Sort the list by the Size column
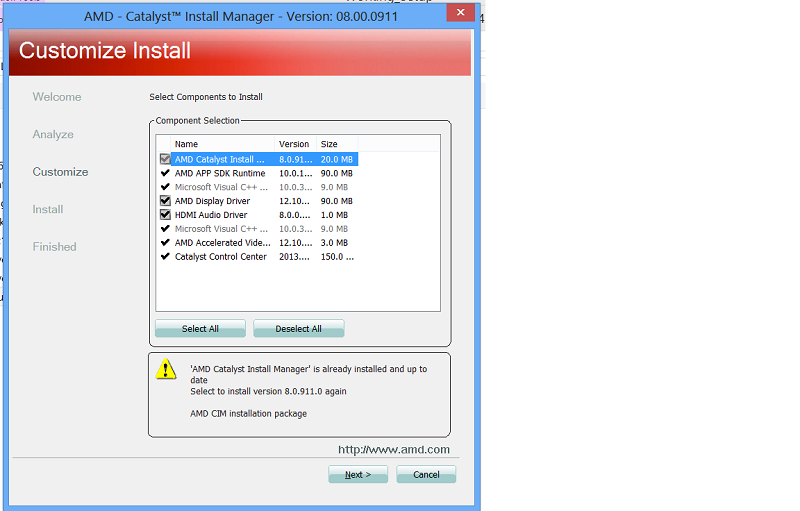 coord(337,144)
